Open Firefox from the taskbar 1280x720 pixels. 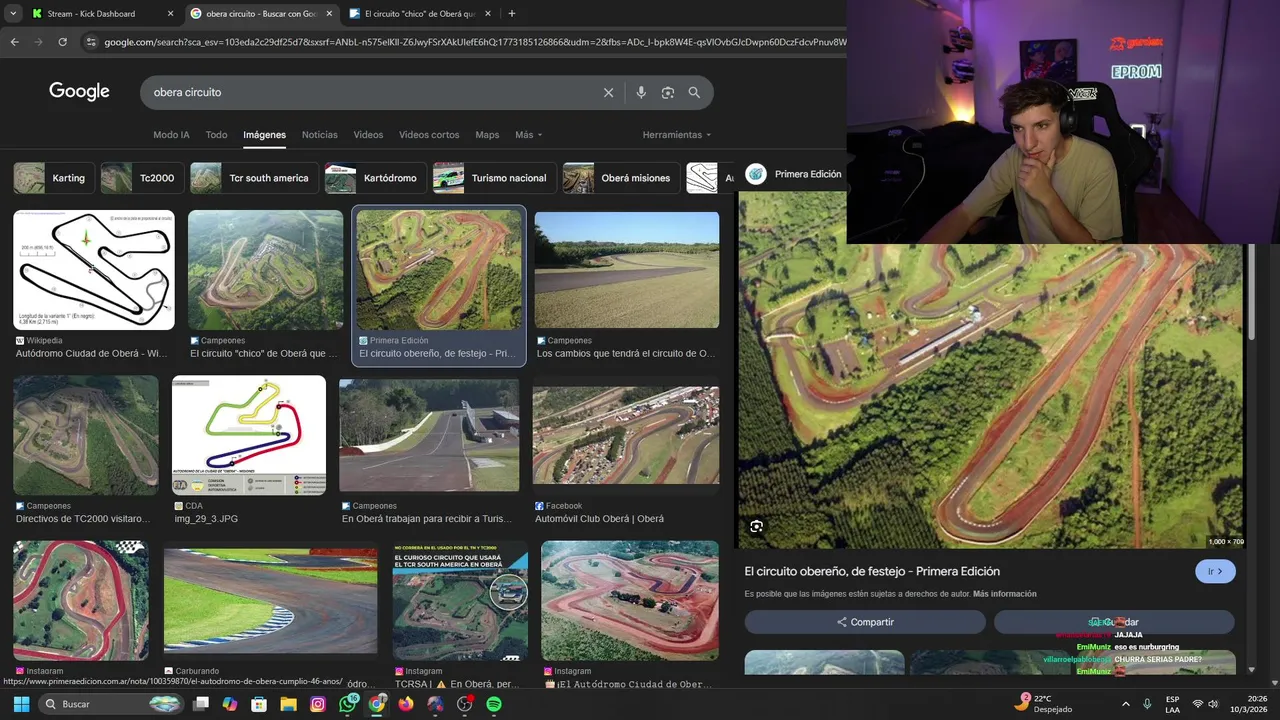tap(405, 704)
